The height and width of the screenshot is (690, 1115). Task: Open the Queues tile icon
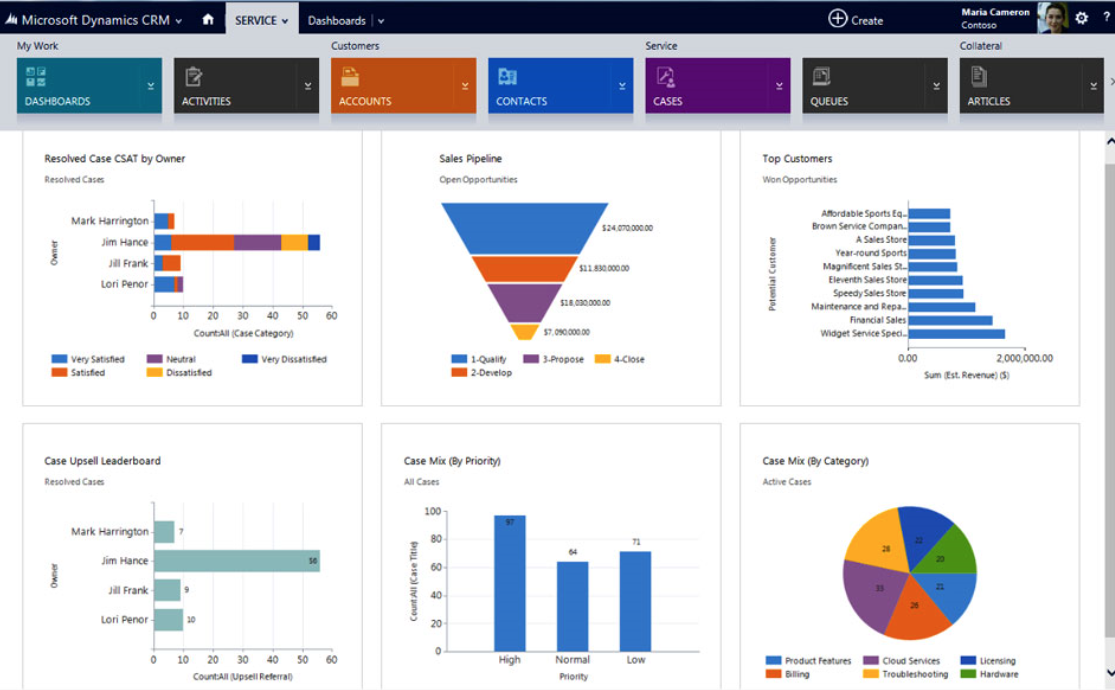(821, 77)
